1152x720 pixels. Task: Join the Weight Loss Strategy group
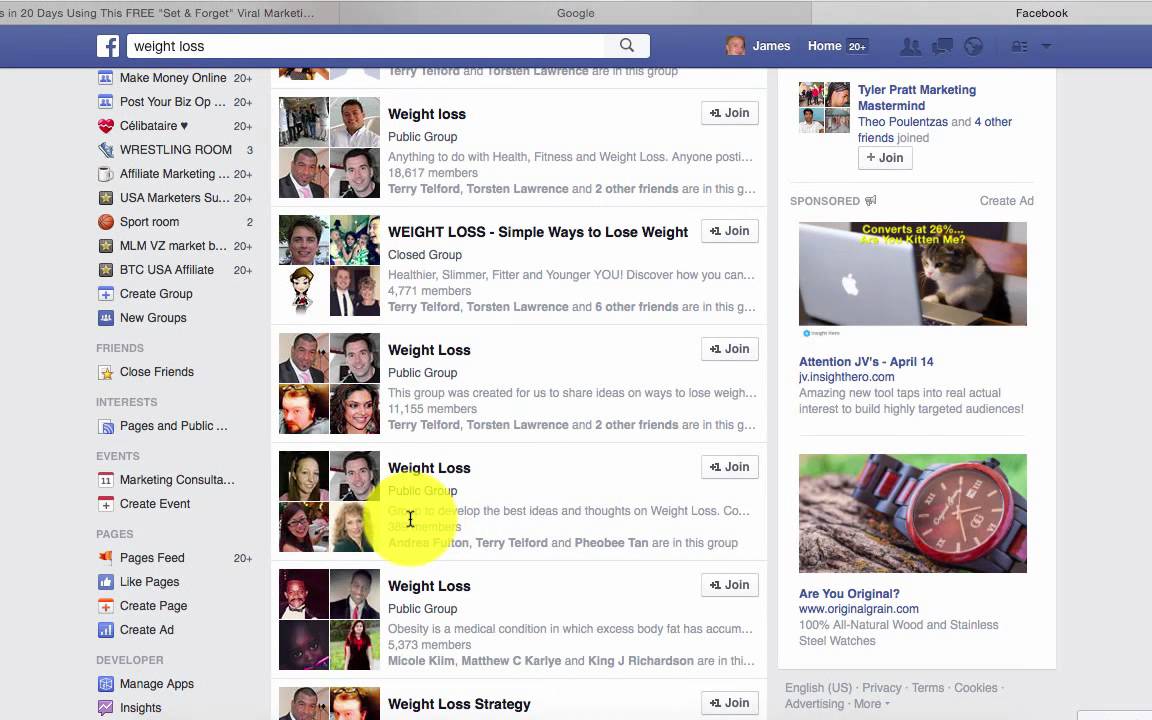point(730,703)
